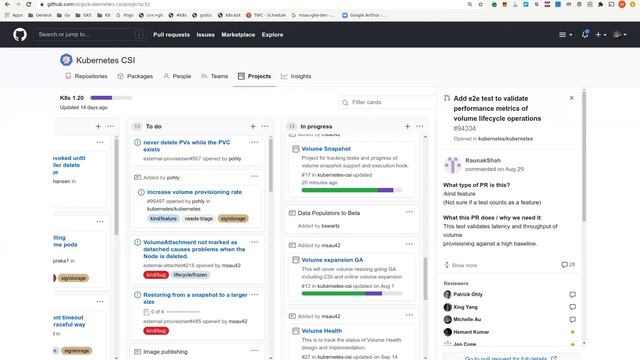Viewport: 640px width, 360px height.
Task: Select the Projects tab
Action: click(254, 76)
